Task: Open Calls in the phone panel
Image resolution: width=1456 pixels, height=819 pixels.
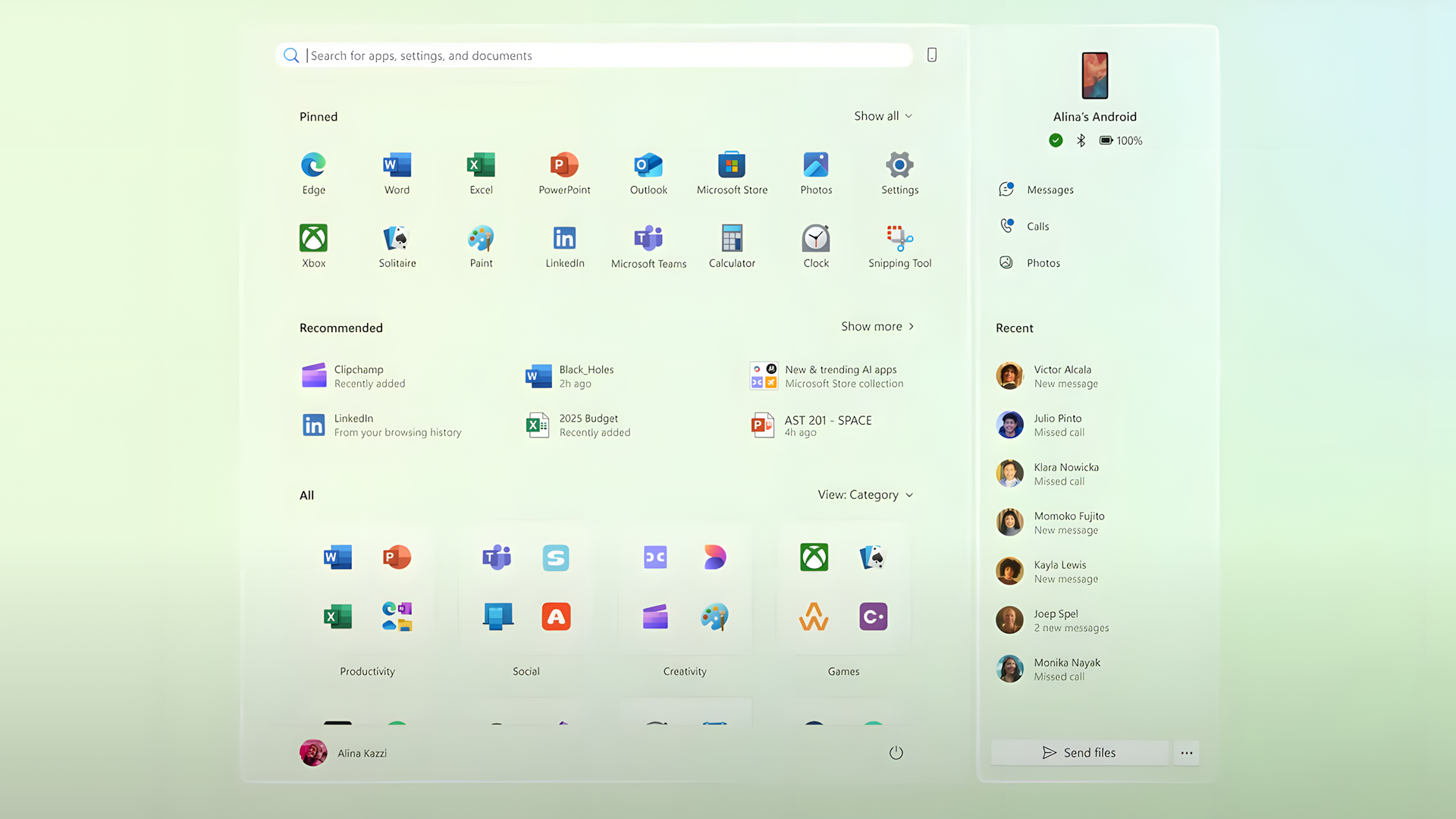Action: (1024, 226)
